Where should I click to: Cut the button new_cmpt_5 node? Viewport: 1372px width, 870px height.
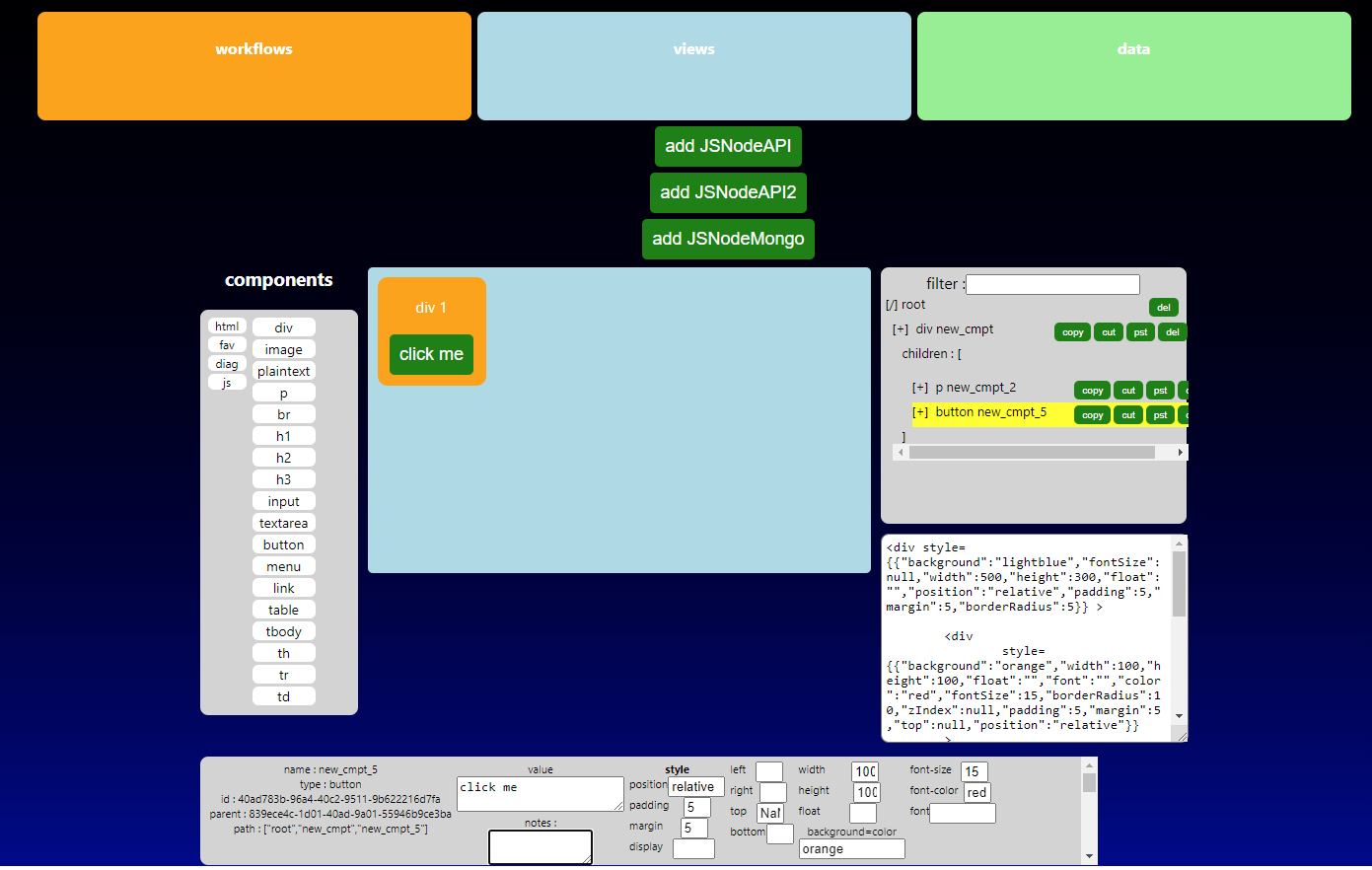click(1128, 415)
